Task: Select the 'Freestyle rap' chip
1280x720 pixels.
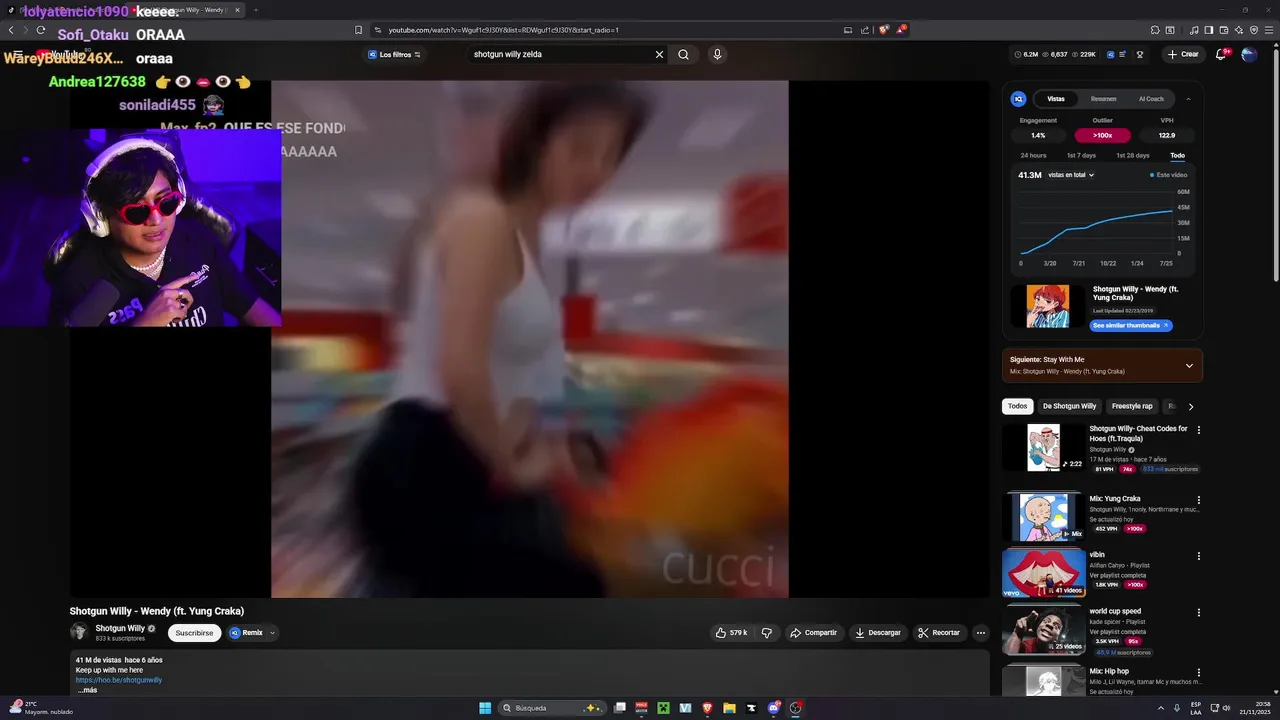Action: point(1132,406)
